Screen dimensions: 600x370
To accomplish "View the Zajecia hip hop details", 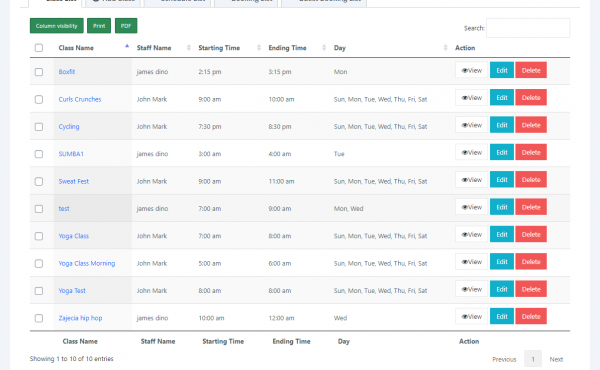I will [471, 316].
